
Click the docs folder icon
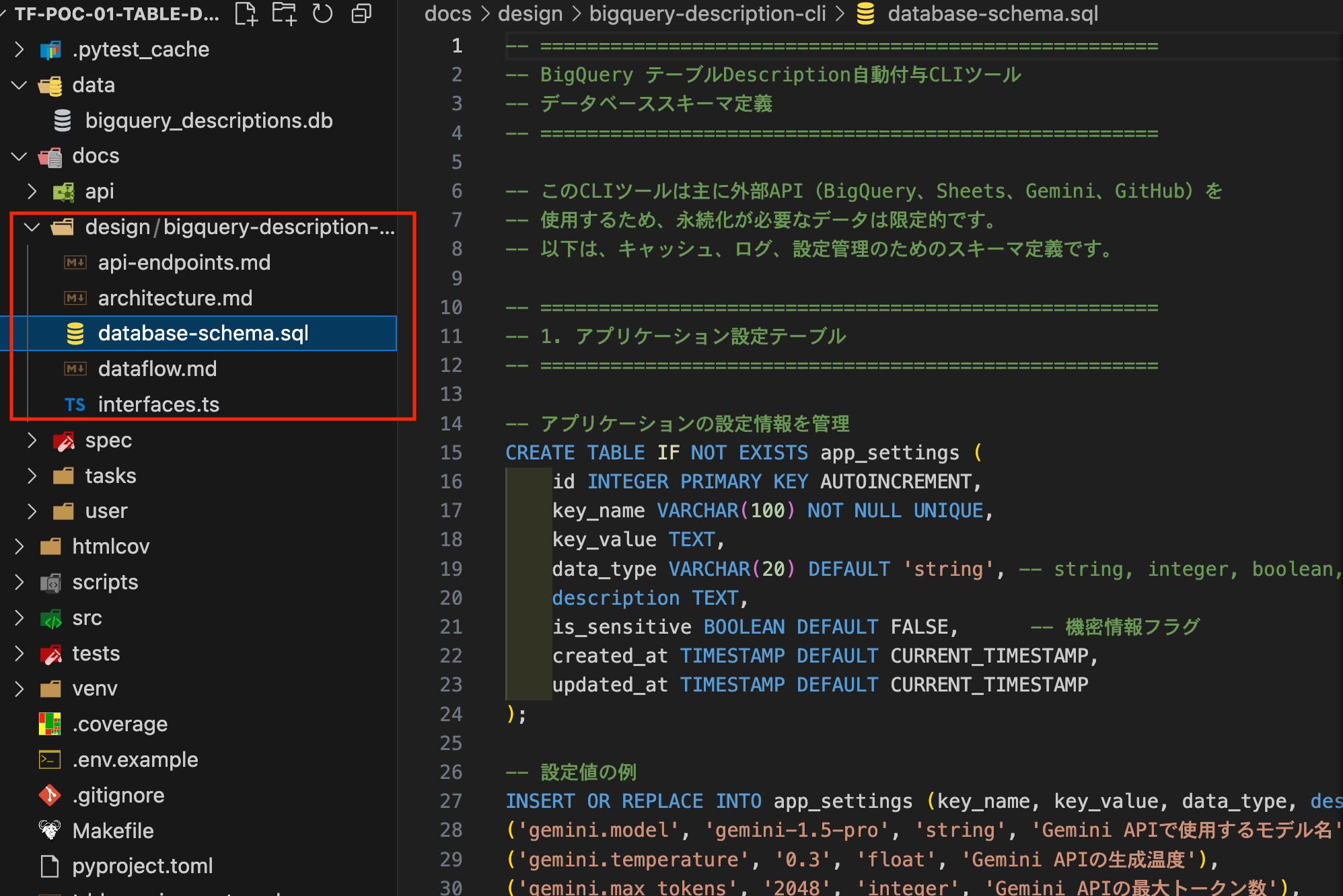[50, 157]
